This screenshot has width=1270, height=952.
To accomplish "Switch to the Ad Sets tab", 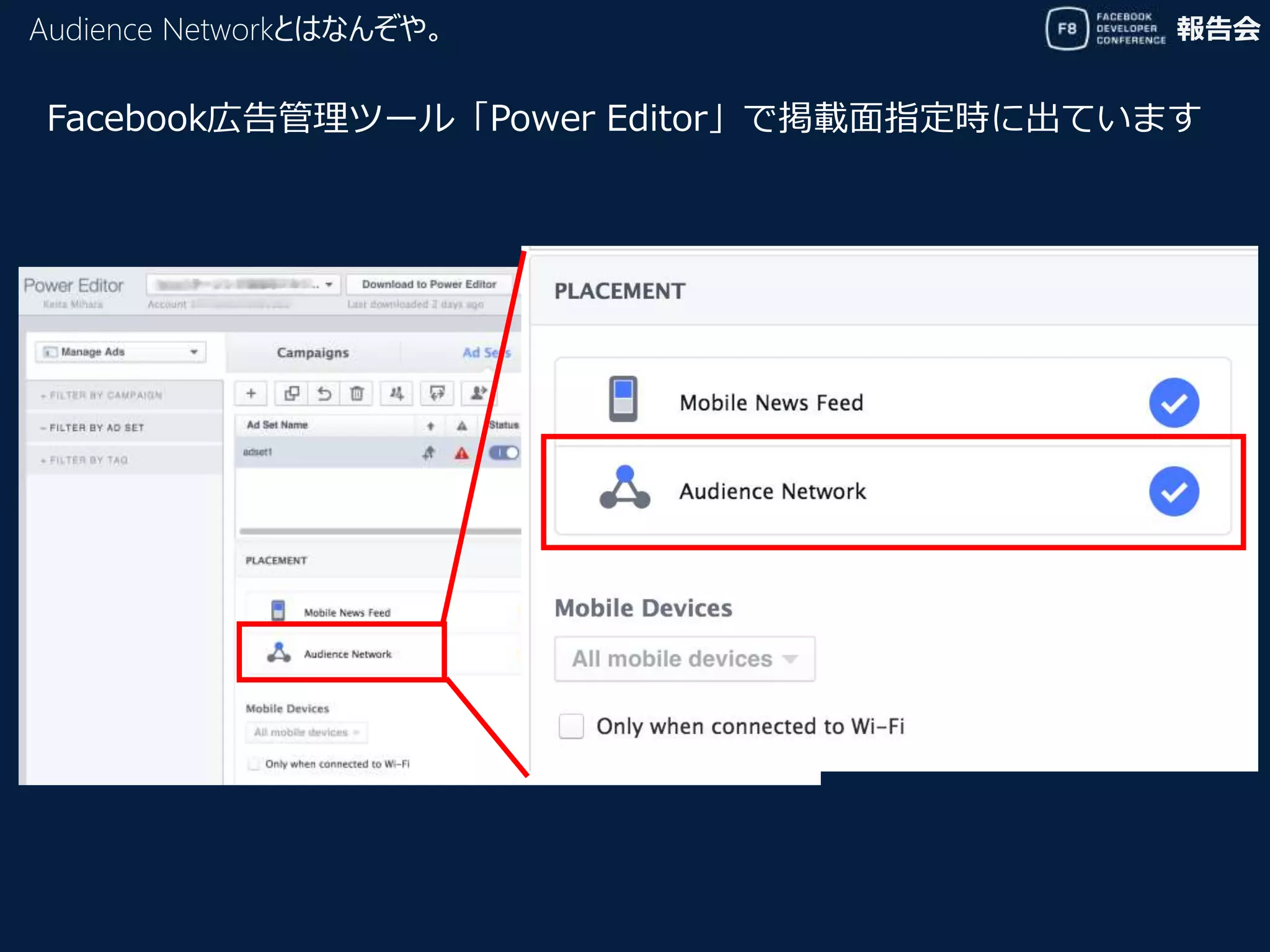I will [x=486, y=353].
